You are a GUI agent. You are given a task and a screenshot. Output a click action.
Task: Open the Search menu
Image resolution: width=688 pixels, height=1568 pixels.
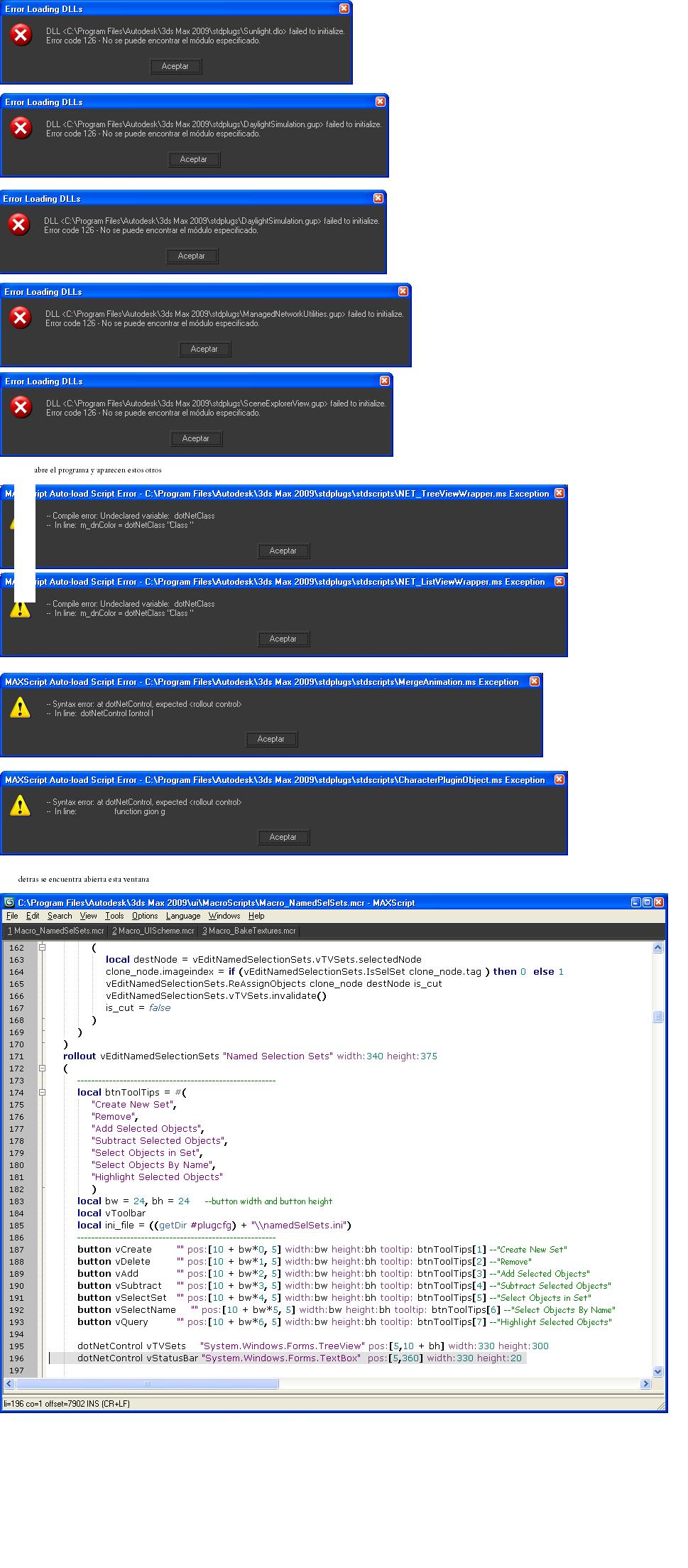point(60,916)
